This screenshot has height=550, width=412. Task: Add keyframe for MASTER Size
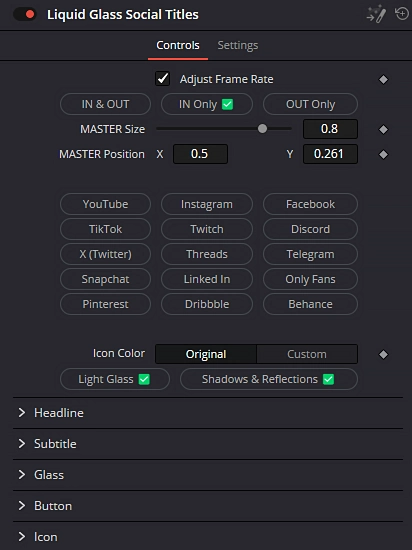pos(383,129)
